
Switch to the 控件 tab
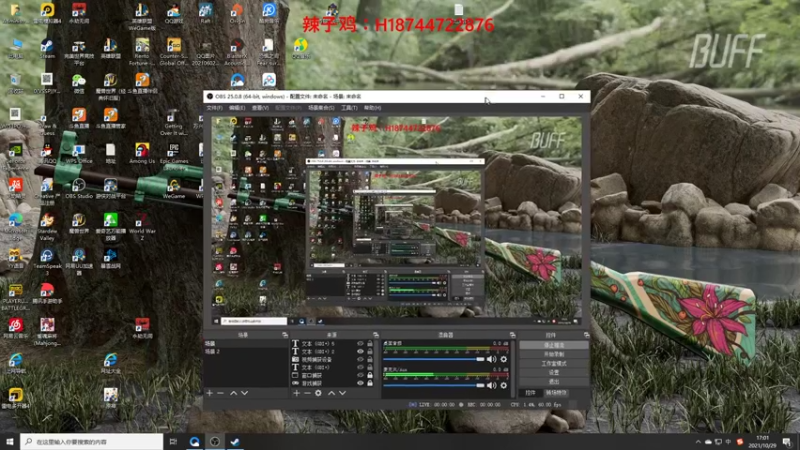pyautogui.click(x=531, y=393)
